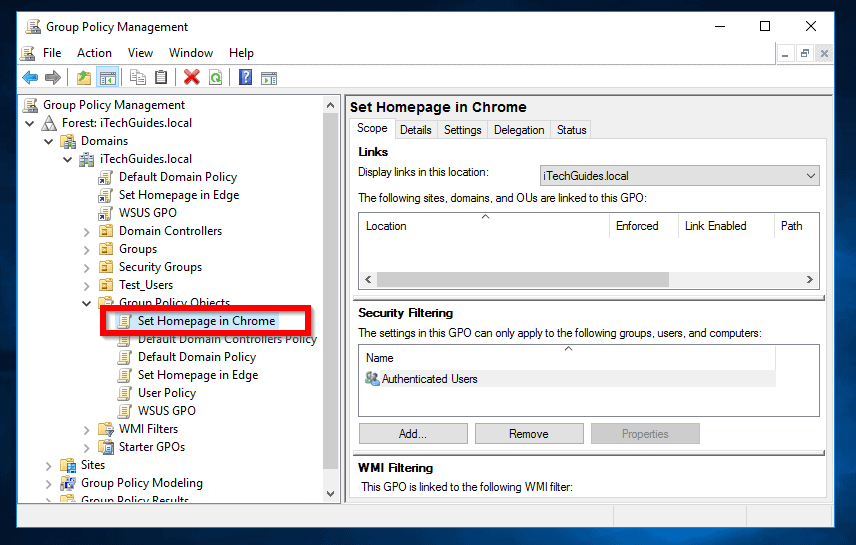This screenshot has width=856, height=545.
Task: Expand the Domain Controllers node
Action: point(86,232)
